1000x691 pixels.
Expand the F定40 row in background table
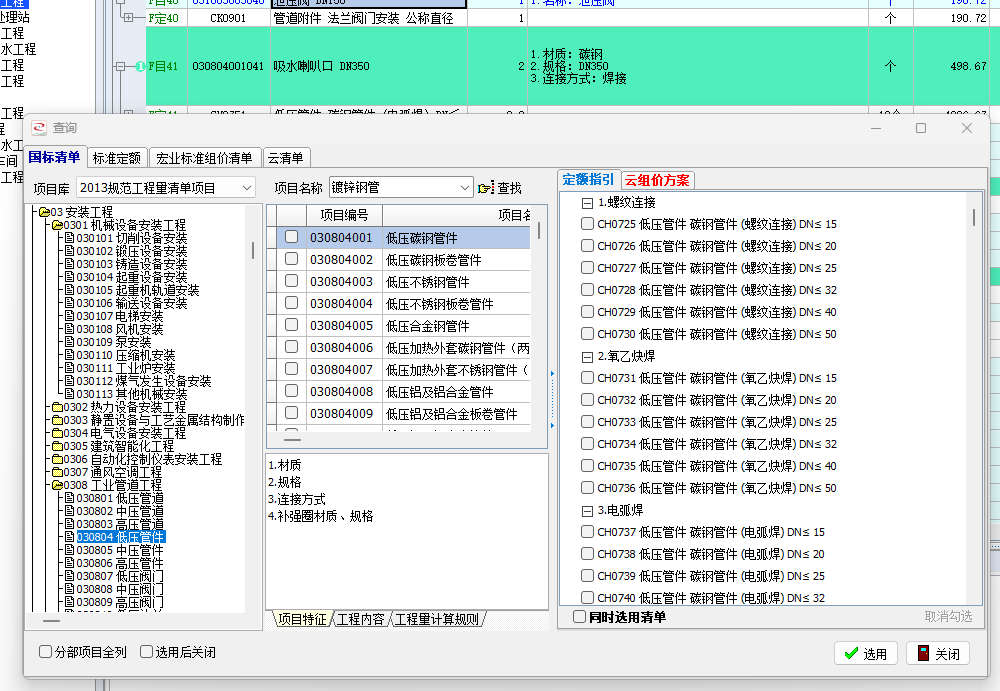coord(129,17)
